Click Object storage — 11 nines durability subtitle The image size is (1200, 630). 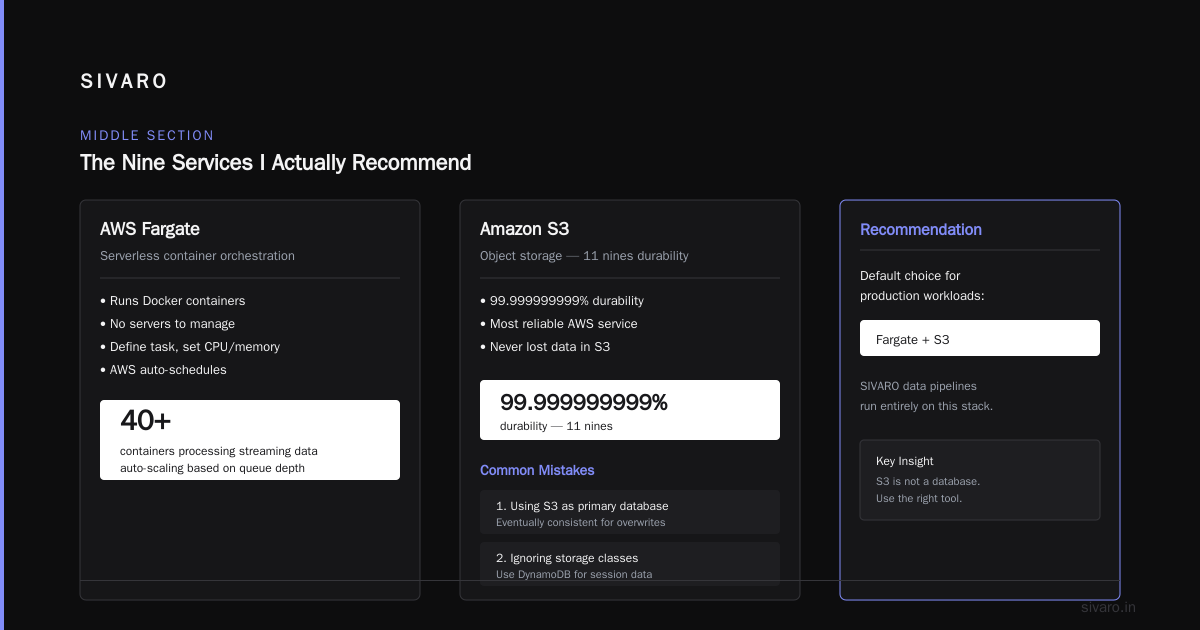click(x=584, y=256)
